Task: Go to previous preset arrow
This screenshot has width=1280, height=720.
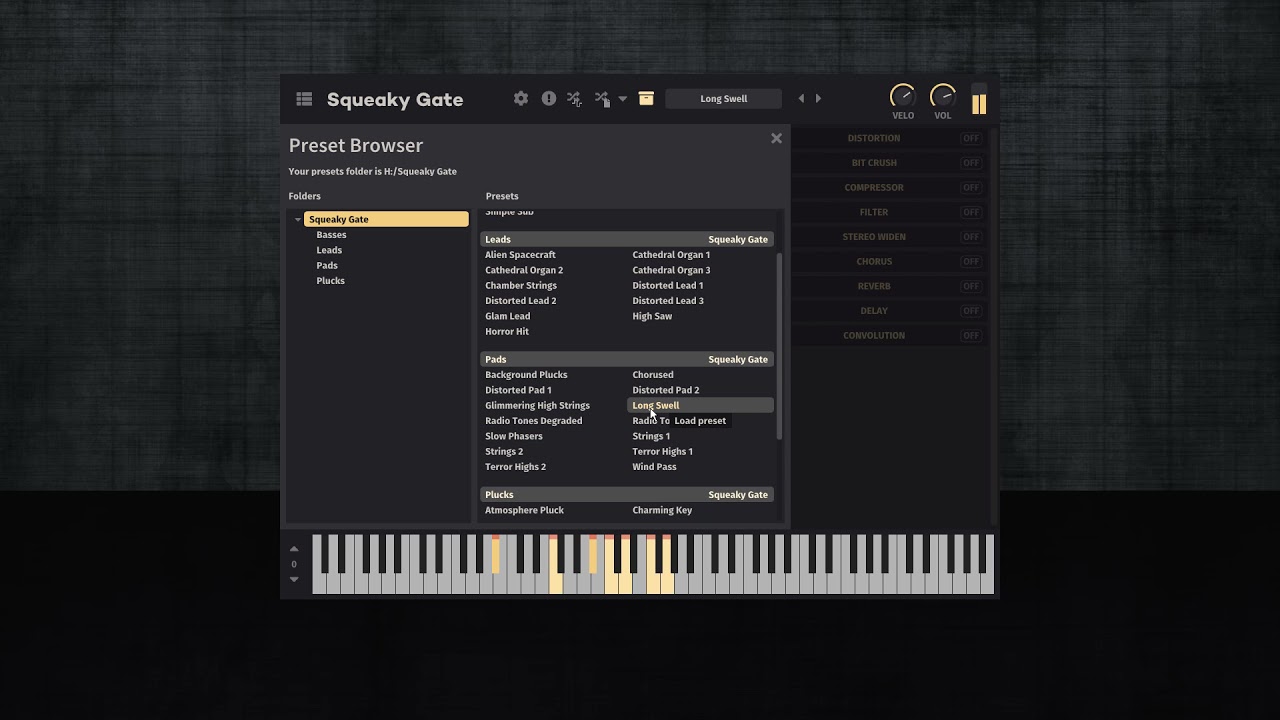Action: click(x=801, y=98)
